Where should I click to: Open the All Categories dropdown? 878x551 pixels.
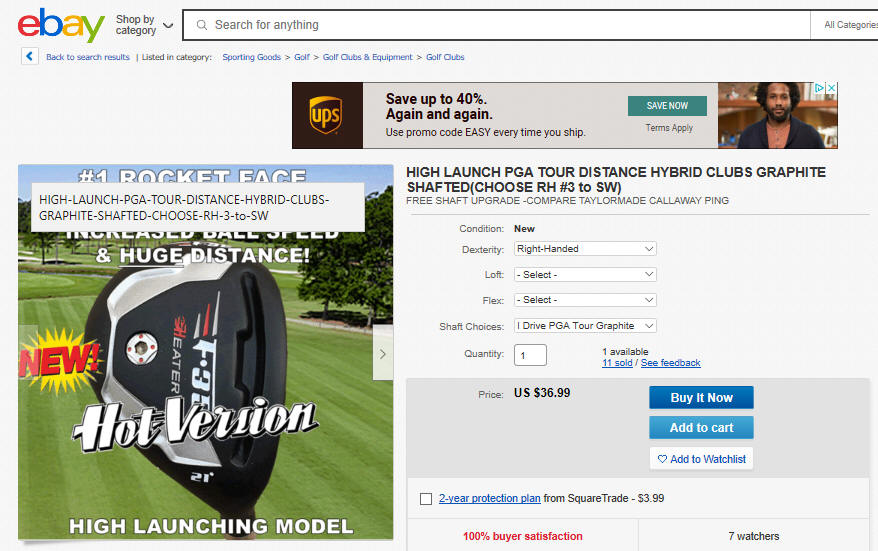(844, 25)
